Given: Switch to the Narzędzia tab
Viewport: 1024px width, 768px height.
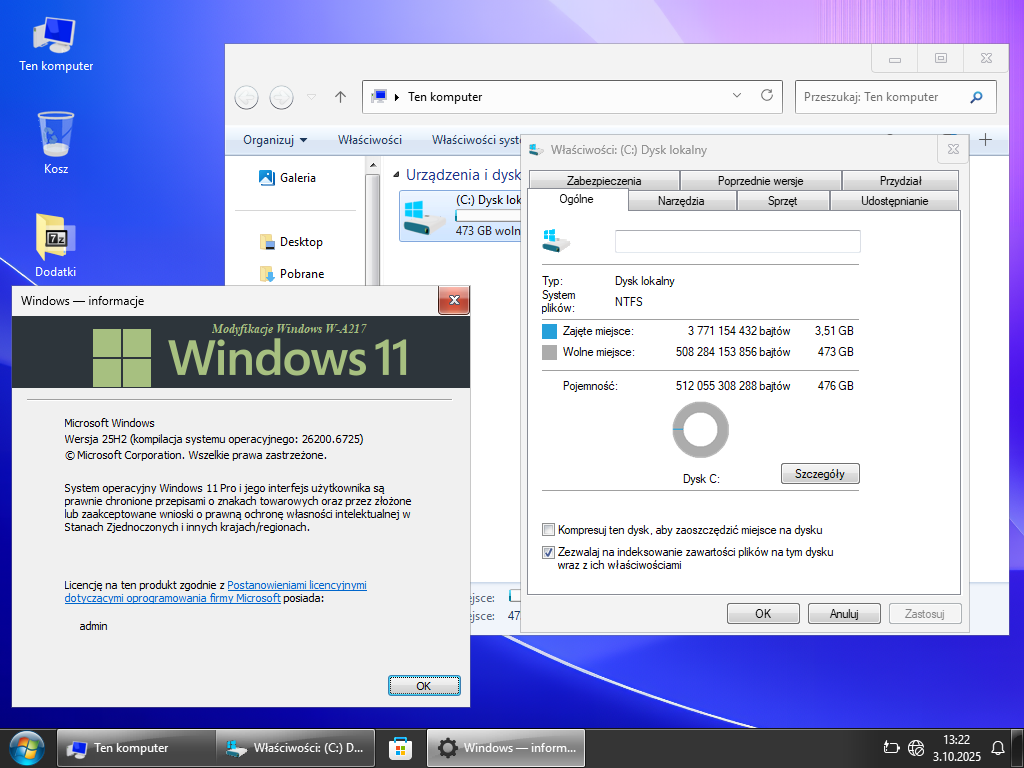Looking at the screenshot, I should coord(681,201).
